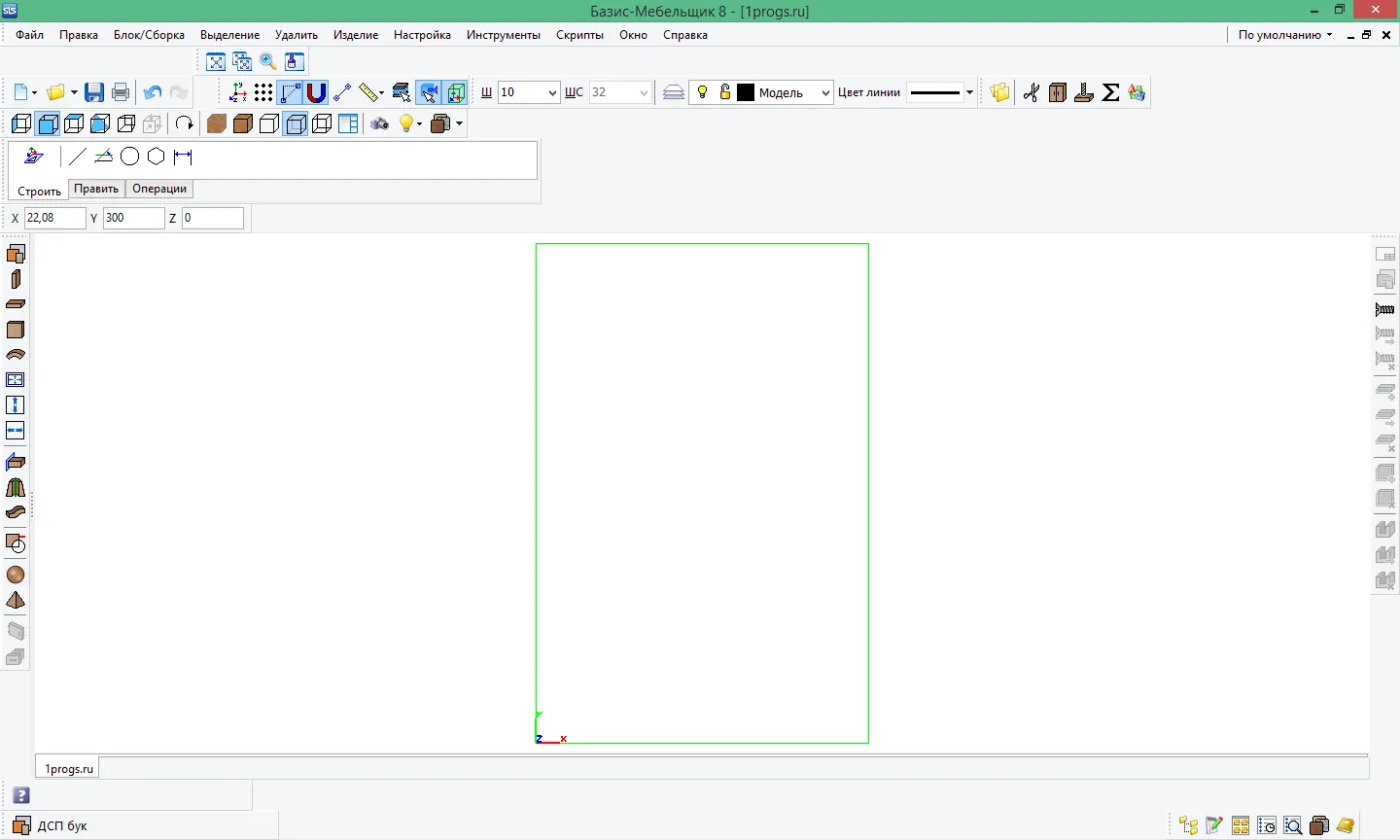The width and height of the screenshot is (1400, 840).
Task: Switch to the Править tab
Action: click(96, 189)
